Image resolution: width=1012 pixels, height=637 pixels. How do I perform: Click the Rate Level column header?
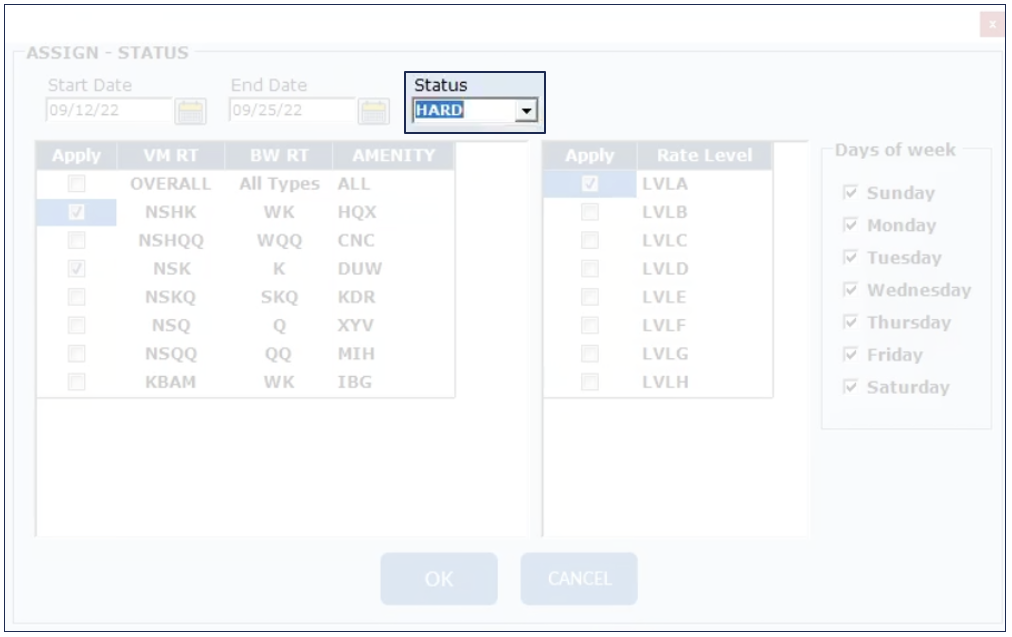point(704,156)
